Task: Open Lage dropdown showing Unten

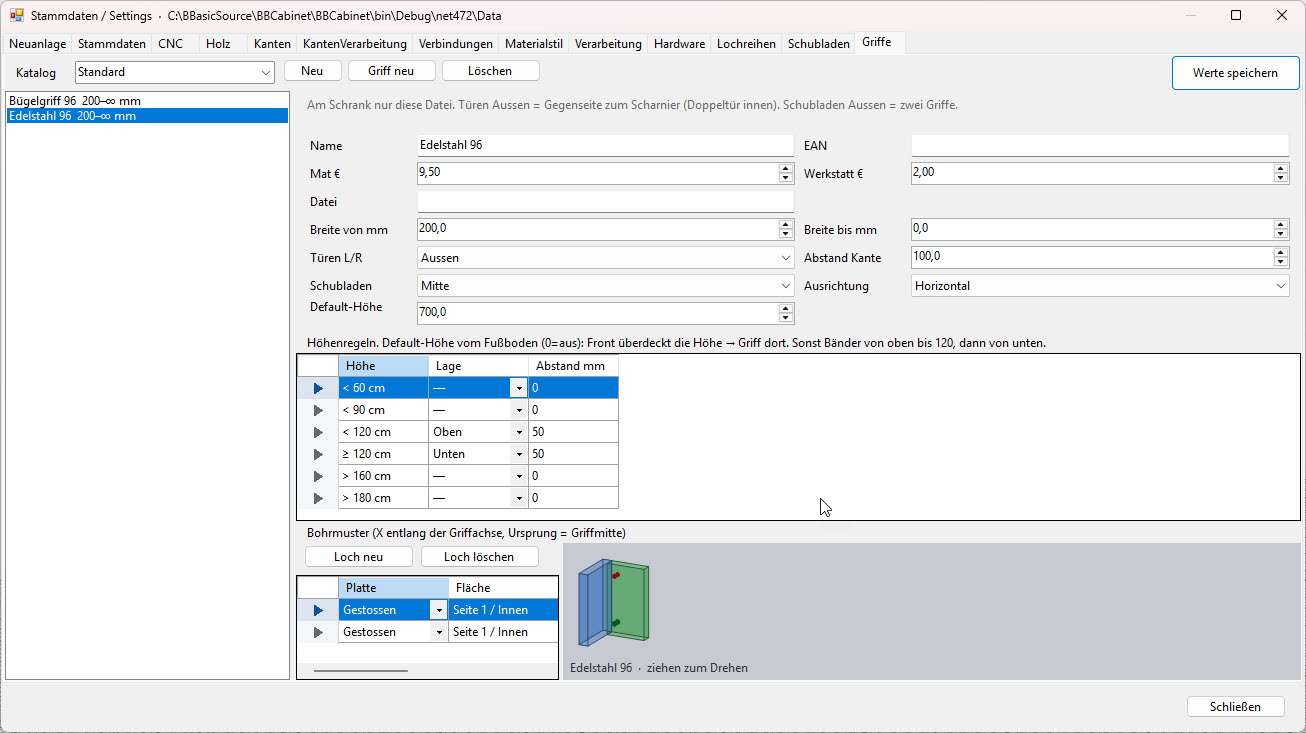Action: point(519,454)
